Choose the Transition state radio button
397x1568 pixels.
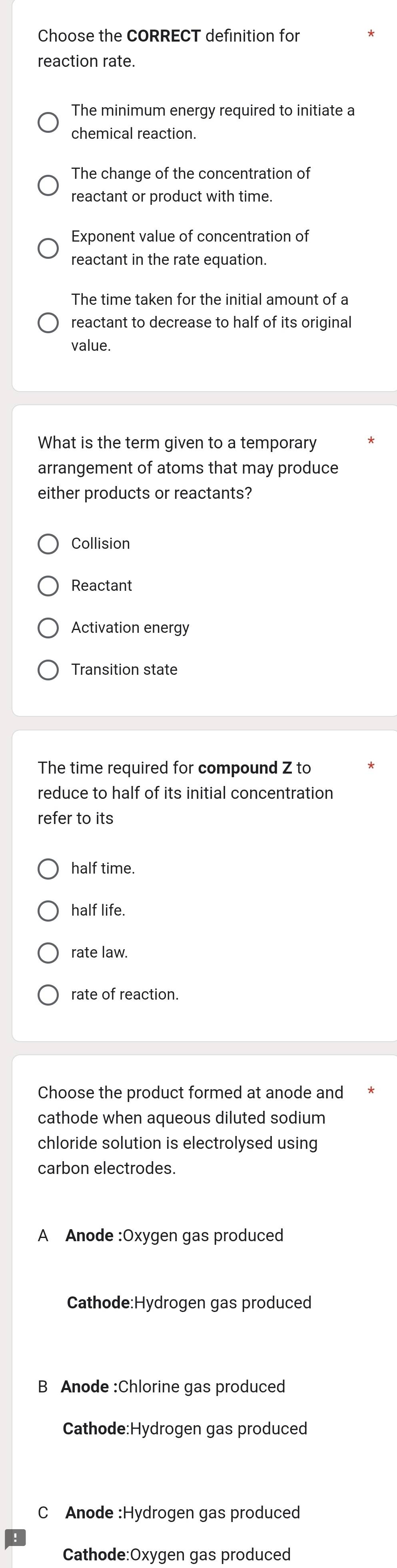[49, 670]
